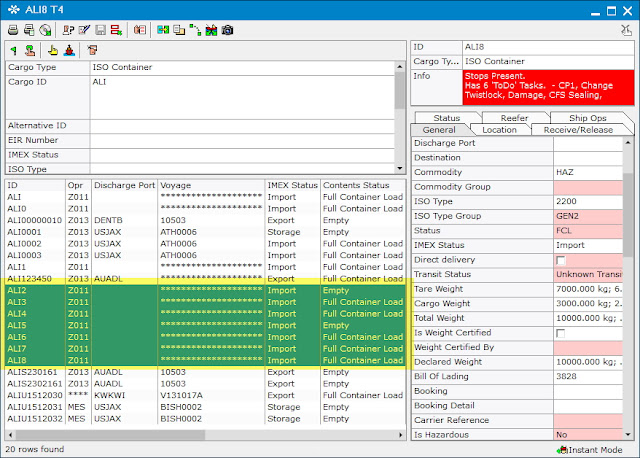Click the Voyage column header
Image resolution: width=640 pixels, height=458 pixels.
click(211, 185)
